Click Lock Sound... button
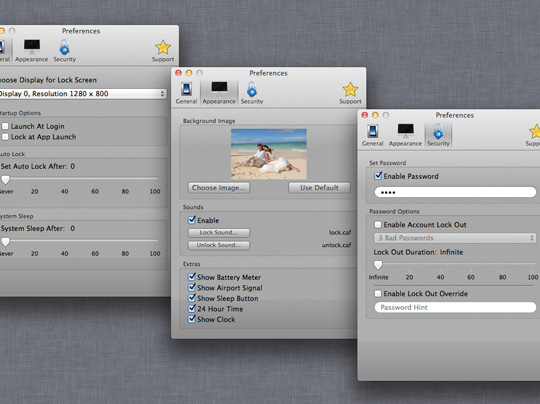Screen dimensions: 540x404 pos(219,232)
